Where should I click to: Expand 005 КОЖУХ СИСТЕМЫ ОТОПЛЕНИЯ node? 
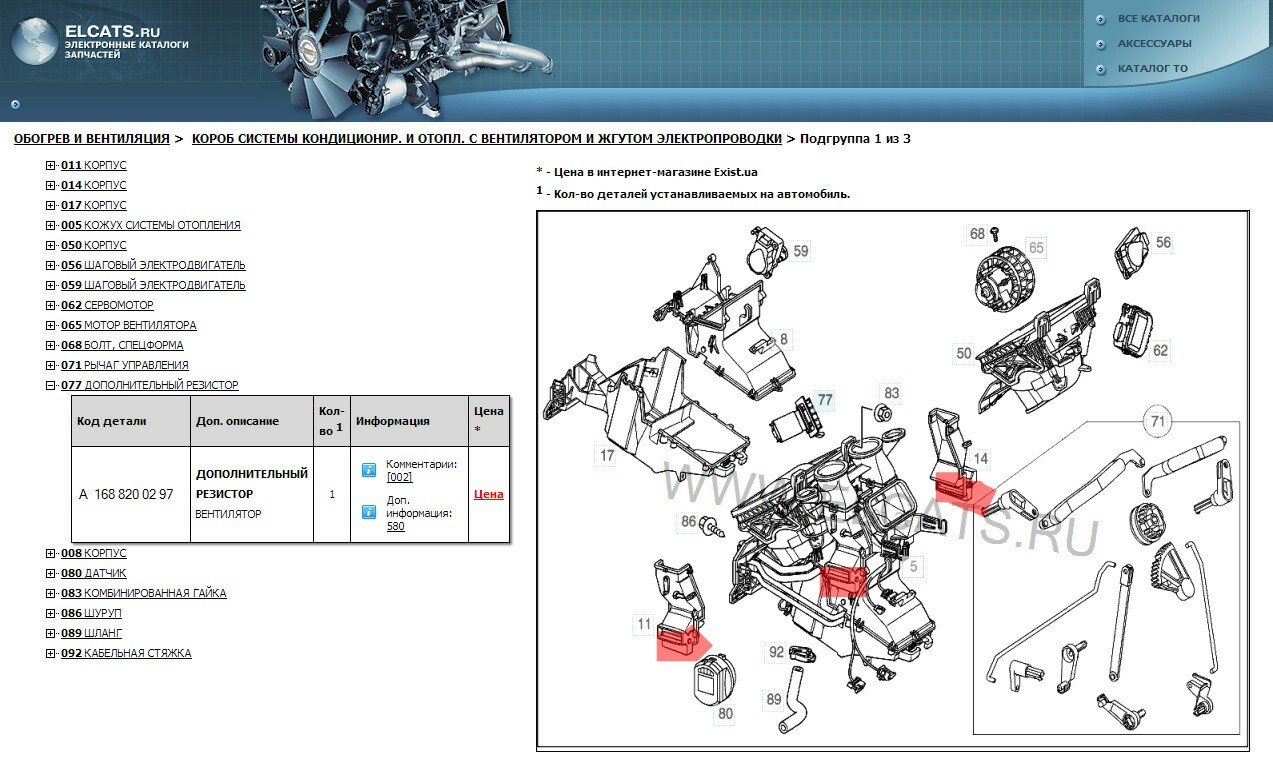tap(51, 225)
